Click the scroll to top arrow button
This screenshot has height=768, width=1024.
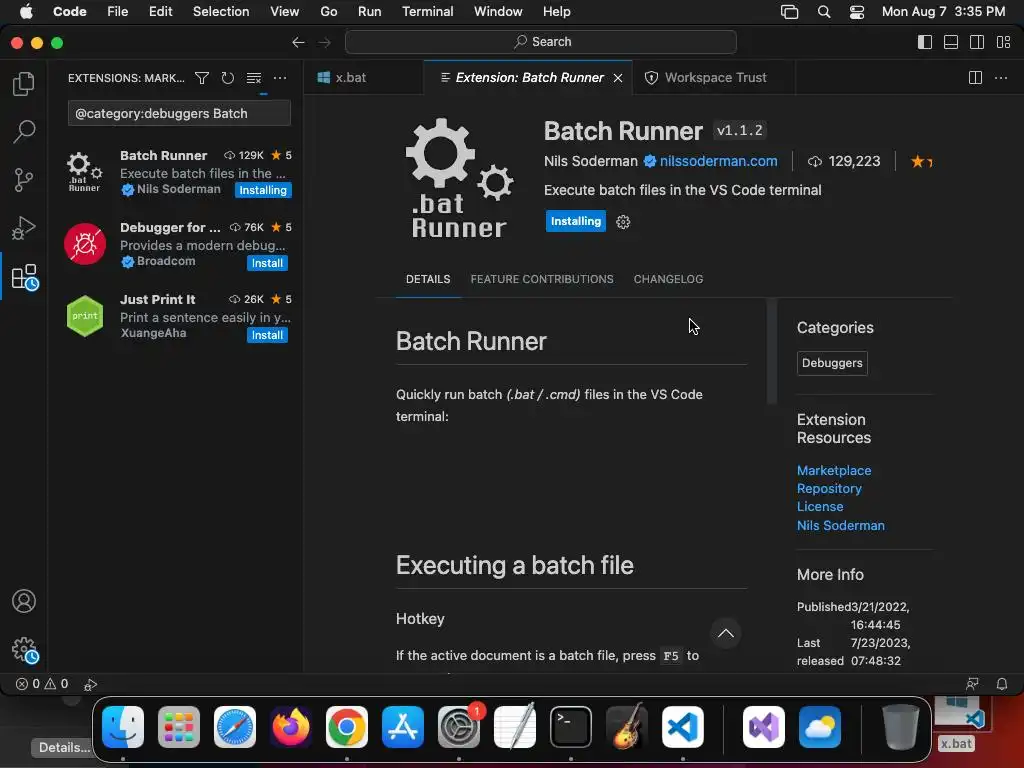pyautogui.click(x=726, y=633)
